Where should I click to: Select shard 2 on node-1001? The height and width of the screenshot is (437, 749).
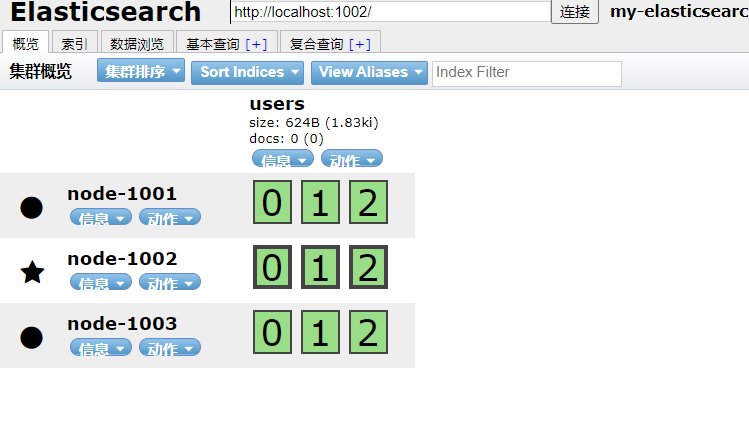[368, 202]
